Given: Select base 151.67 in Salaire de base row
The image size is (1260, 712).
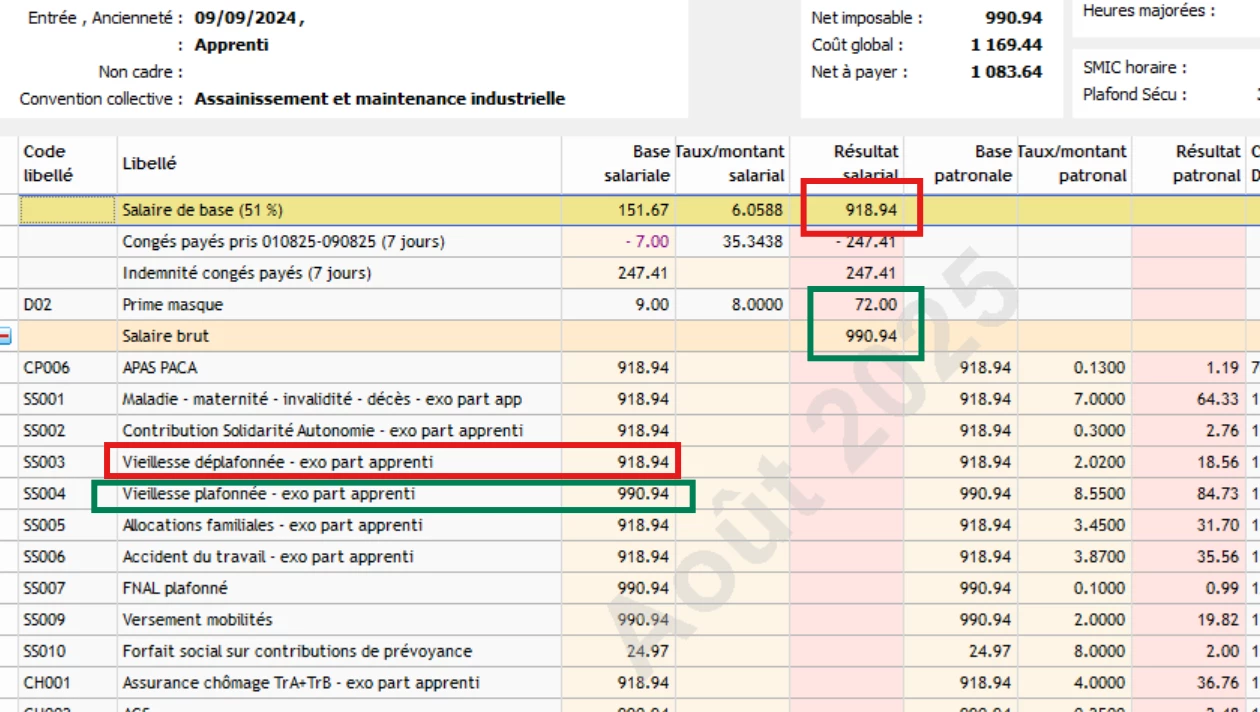Looking at the screenshot, I should pos(644,210).
